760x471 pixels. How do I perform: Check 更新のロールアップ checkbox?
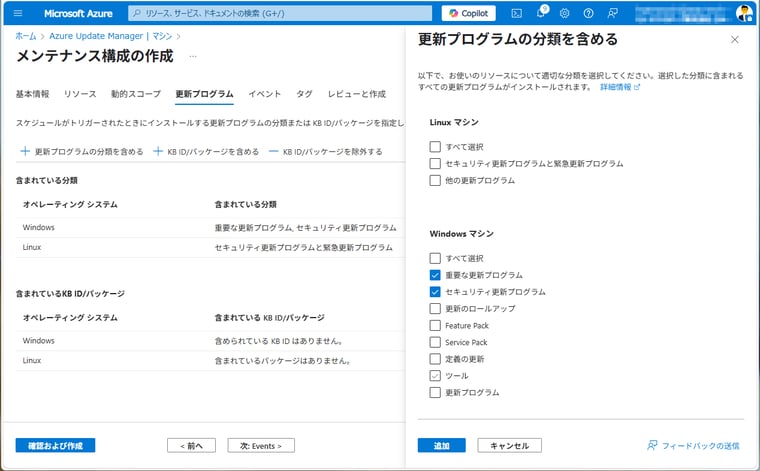(x=435, y=308)
